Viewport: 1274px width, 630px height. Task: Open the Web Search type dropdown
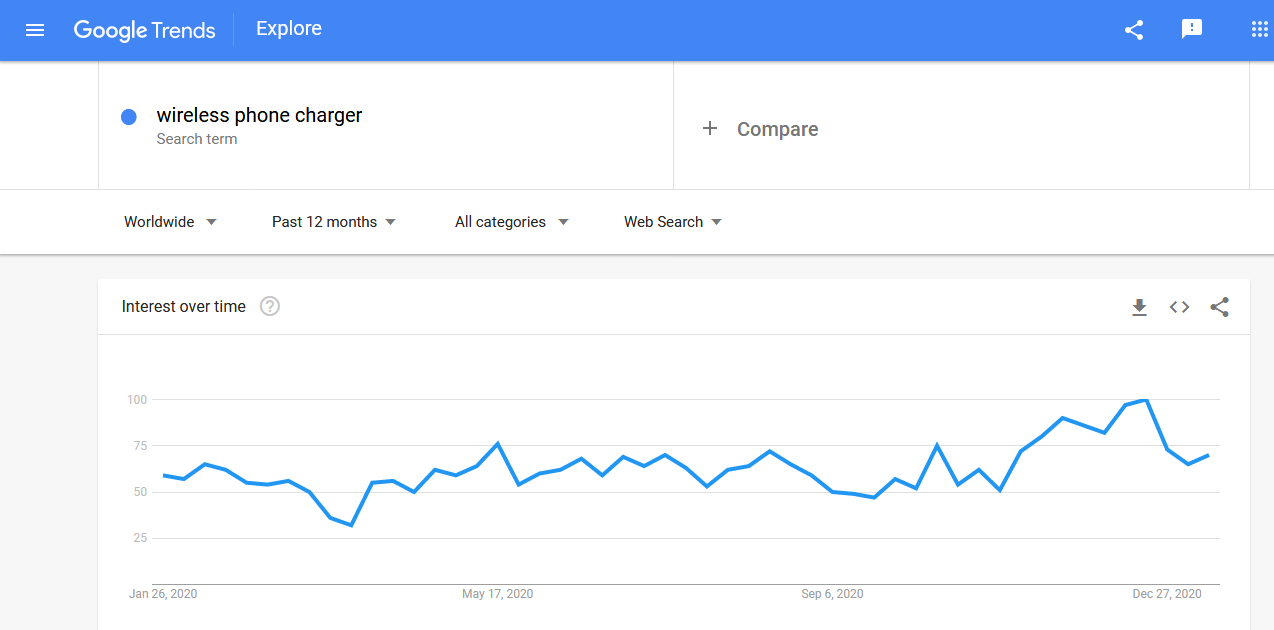pos(673,222)
